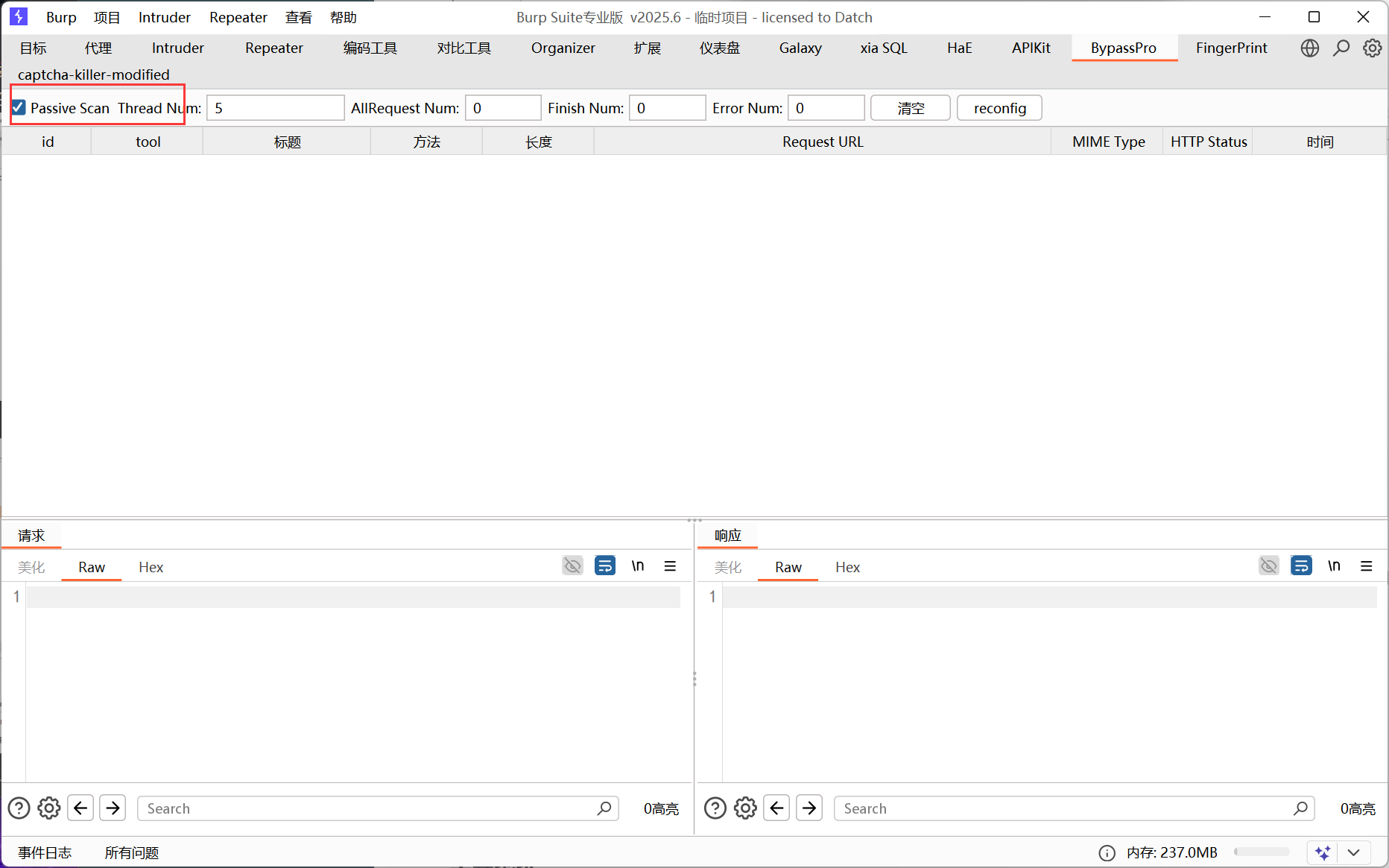The image size is (1389, 868).
Task: Toggle hide non-printable chars in request pane
Action: point(572,566)
